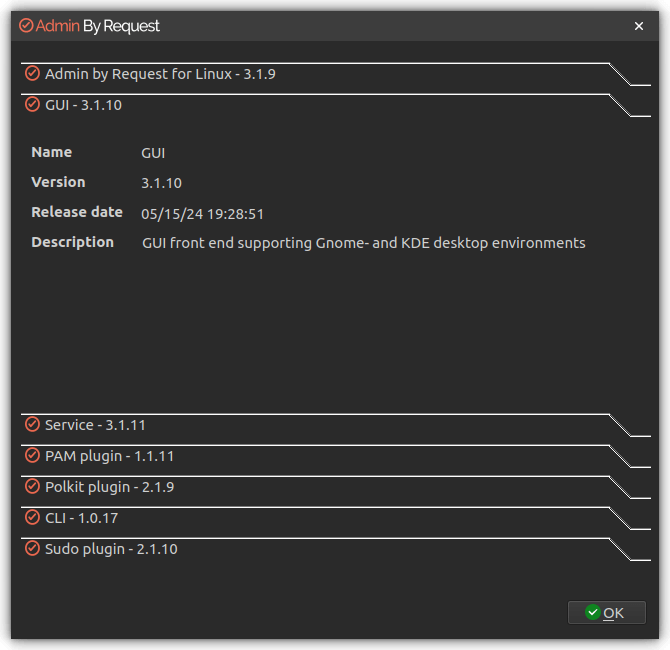Click the Version field label
The height and width of the screenshot is (650, 670).
click(x=59, y=182)
